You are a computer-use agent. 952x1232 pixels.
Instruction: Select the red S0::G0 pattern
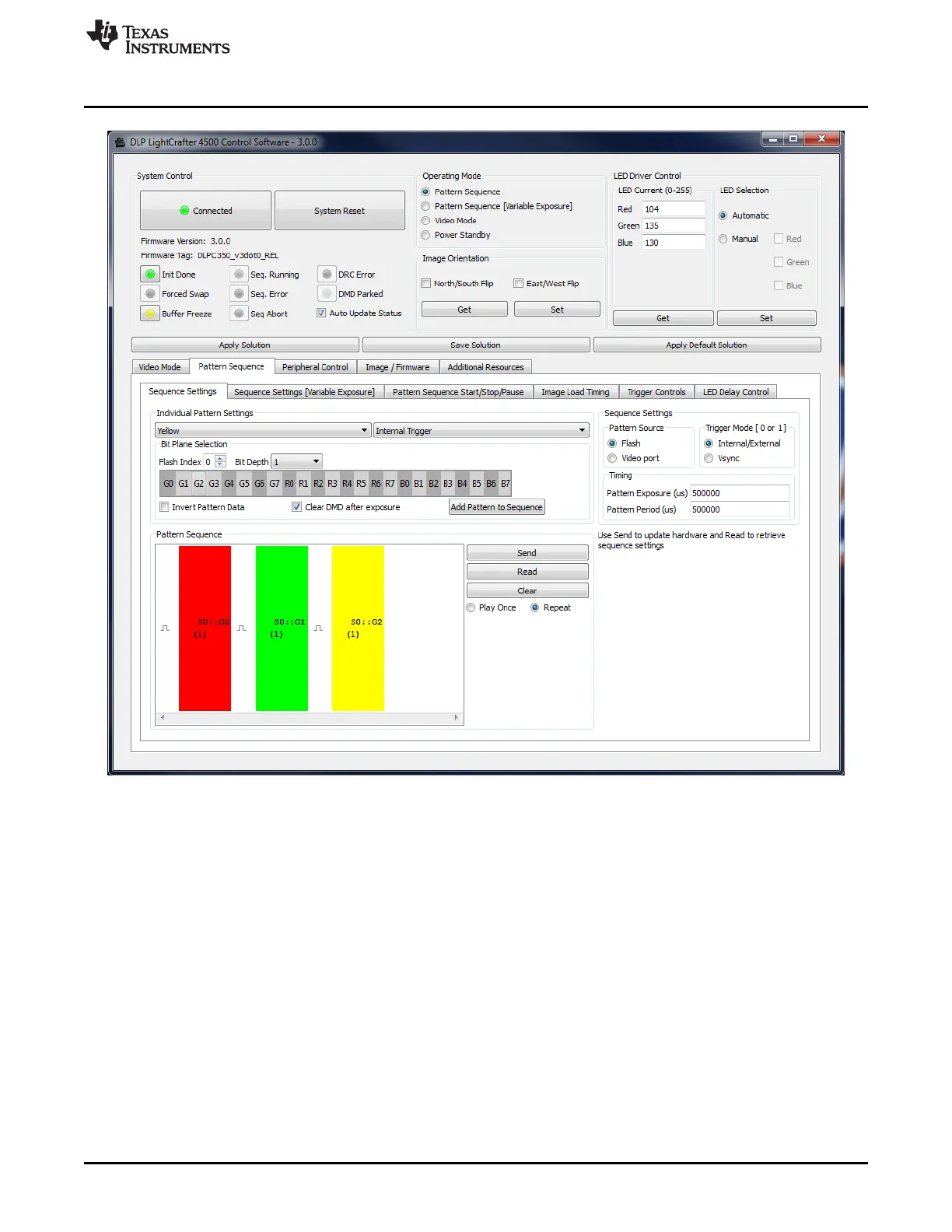pos(205,628)
